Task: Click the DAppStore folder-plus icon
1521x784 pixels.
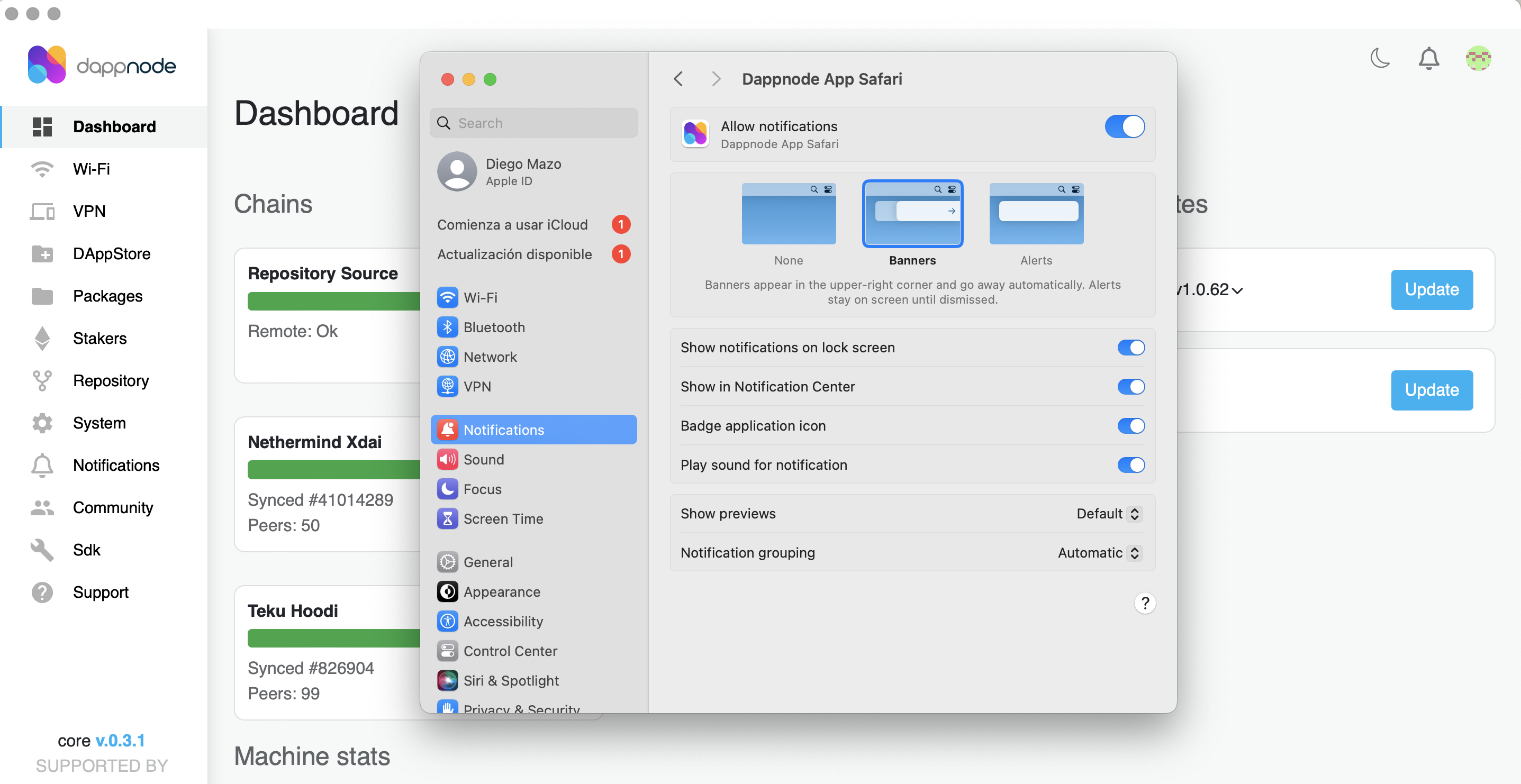Action: click(x=42, y=254)
